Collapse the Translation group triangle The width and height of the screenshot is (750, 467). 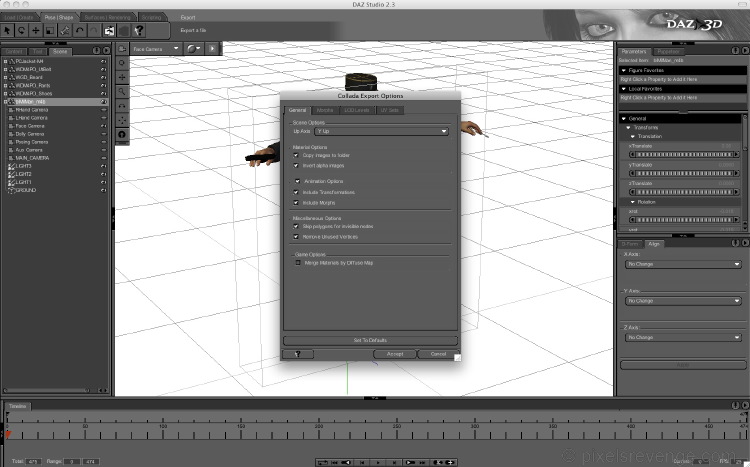[633, 136]
